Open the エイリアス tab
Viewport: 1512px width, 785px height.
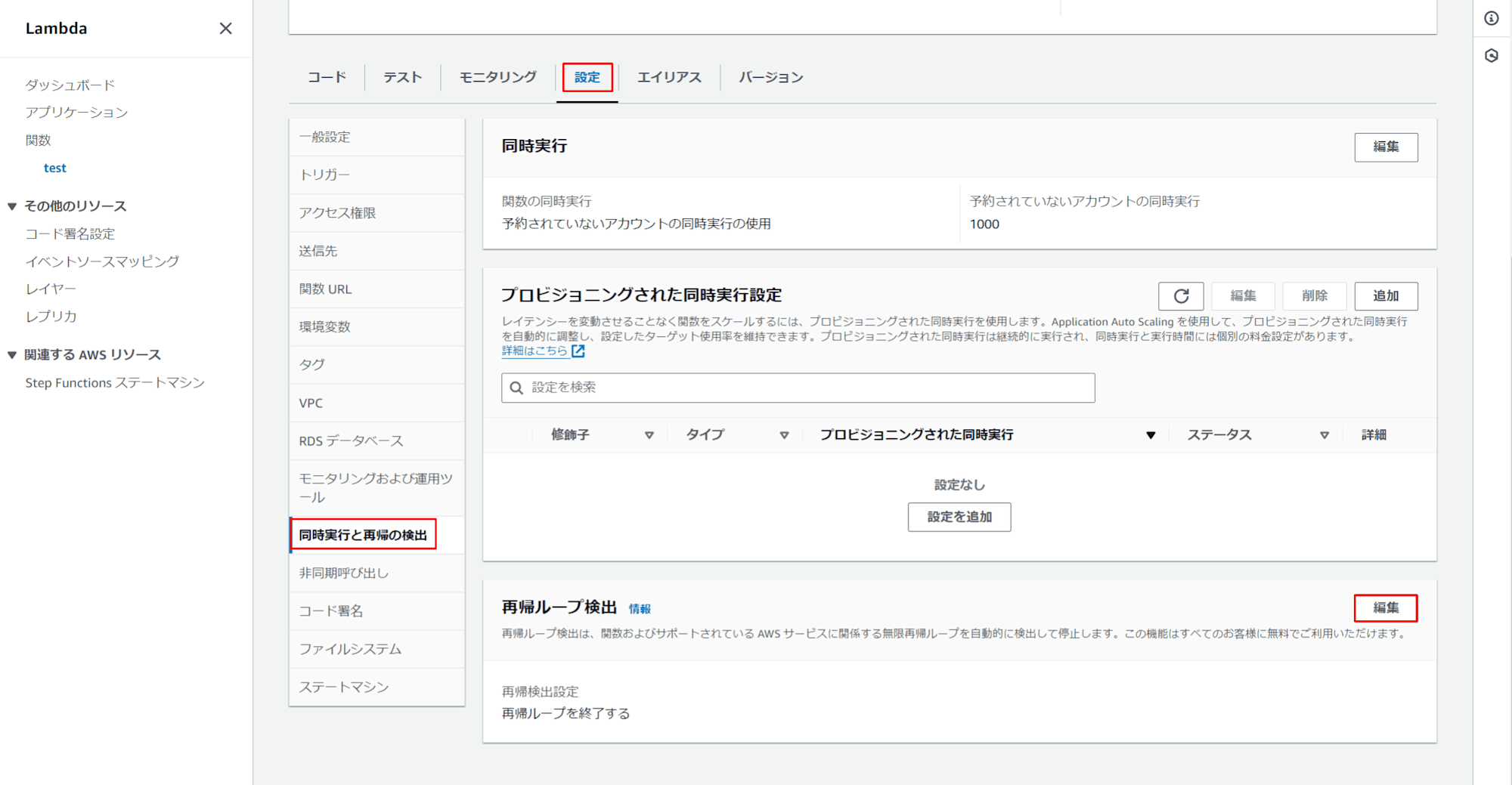pos(669,77)
